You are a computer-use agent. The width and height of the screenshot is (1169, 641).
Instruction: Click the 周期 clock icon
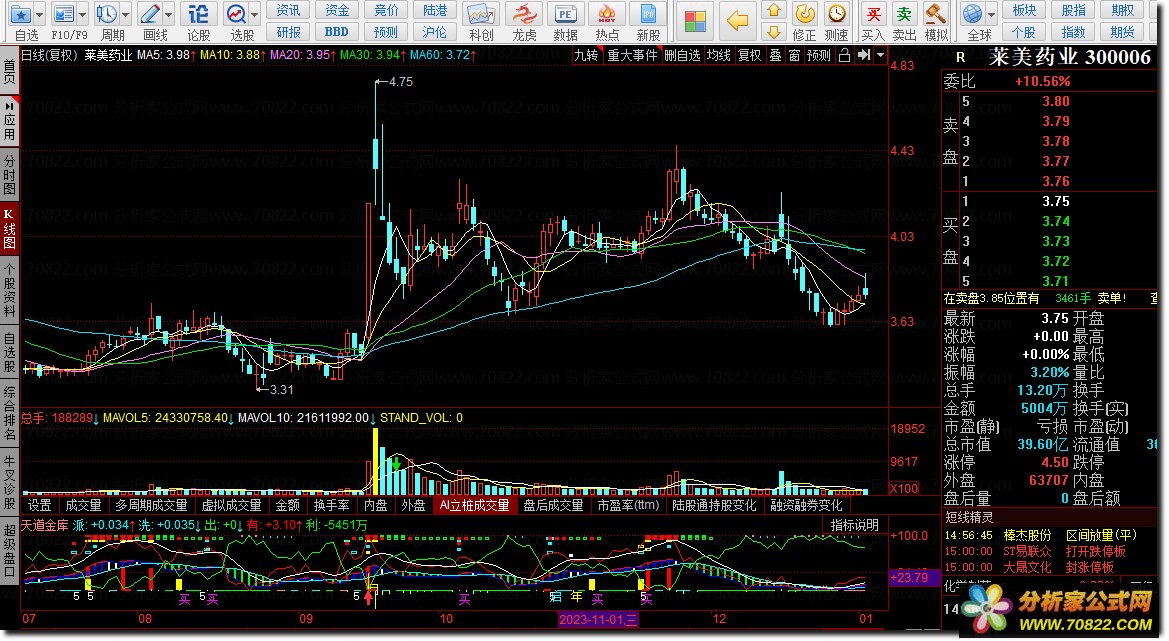click(107, 14)
